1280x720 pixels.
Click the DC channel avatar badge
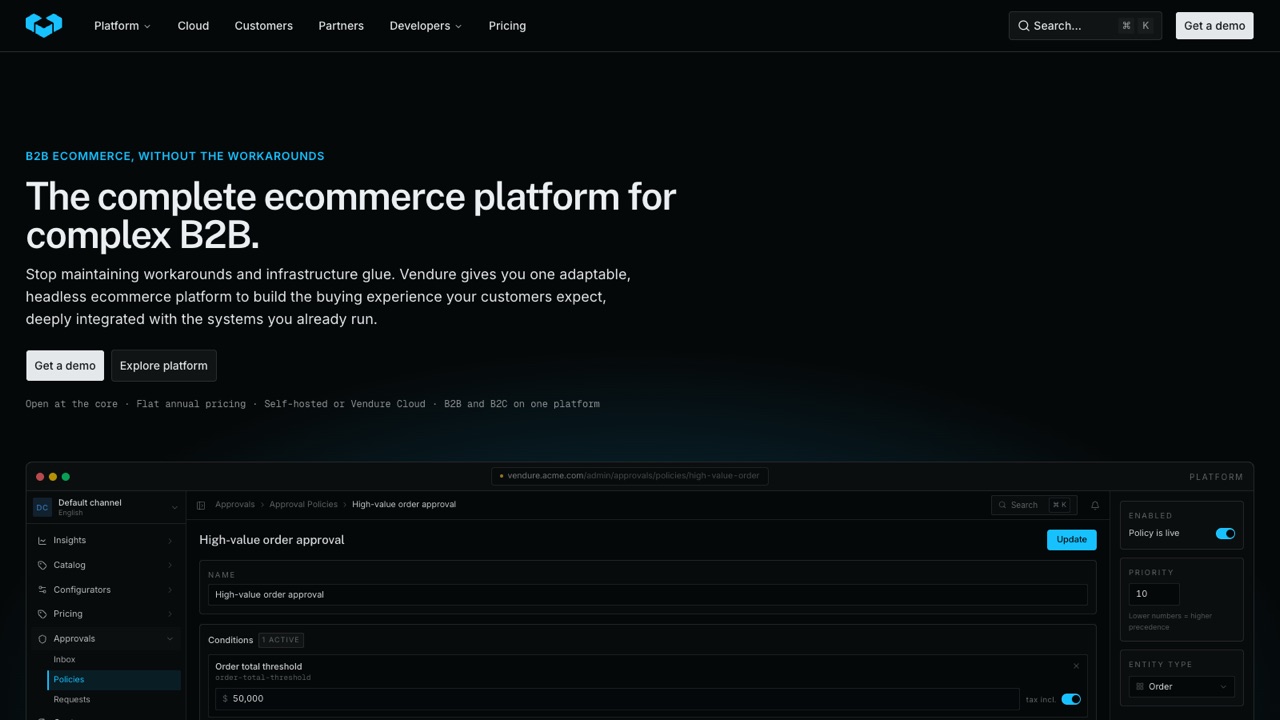42,508
